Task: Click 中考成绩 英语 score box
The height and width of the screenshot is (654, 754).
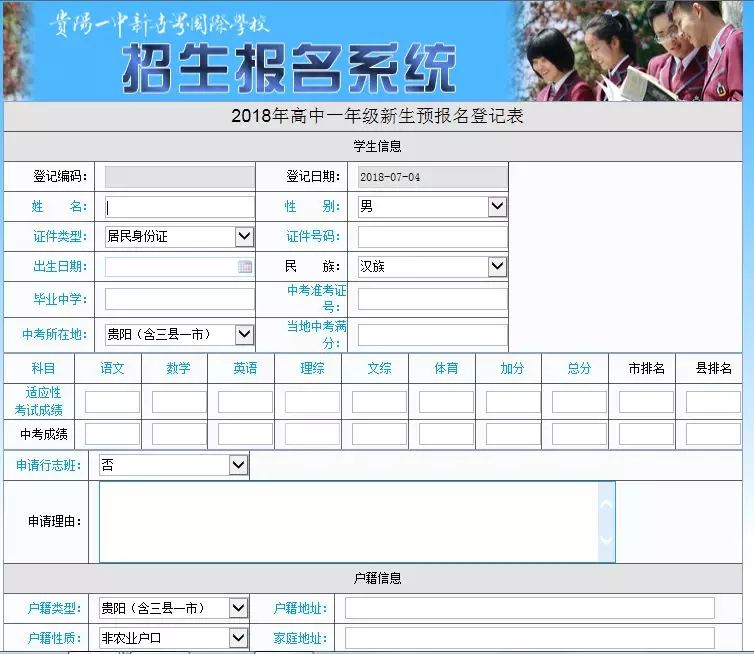Action: tap(245, 434)
